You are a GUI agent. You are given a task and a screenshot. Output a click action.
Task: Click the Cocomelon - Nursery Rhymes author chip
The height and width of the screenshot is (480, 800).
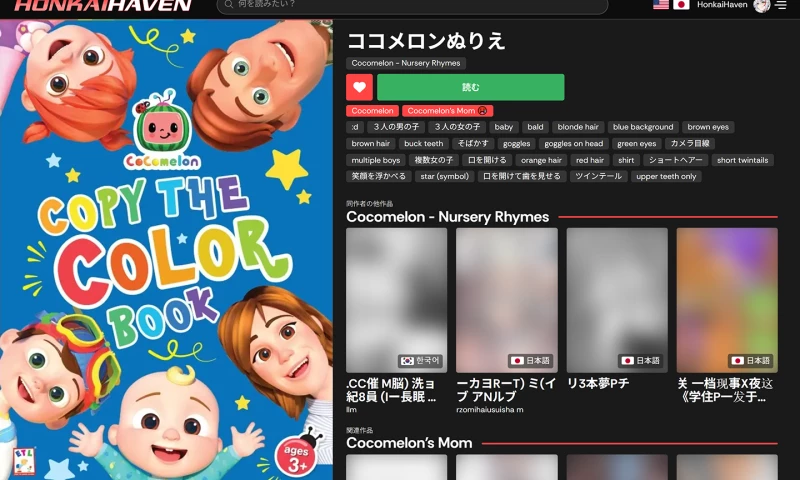[x=406, y=63]
